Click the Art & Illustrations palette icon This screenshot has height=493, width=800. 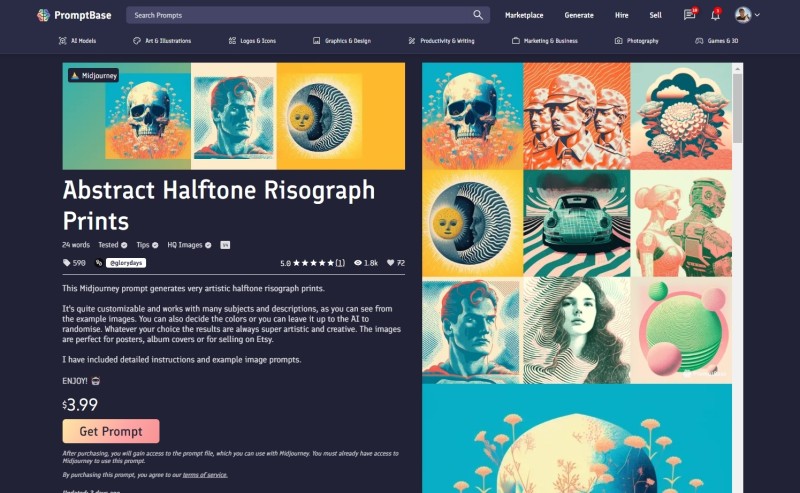pos(137,41)
